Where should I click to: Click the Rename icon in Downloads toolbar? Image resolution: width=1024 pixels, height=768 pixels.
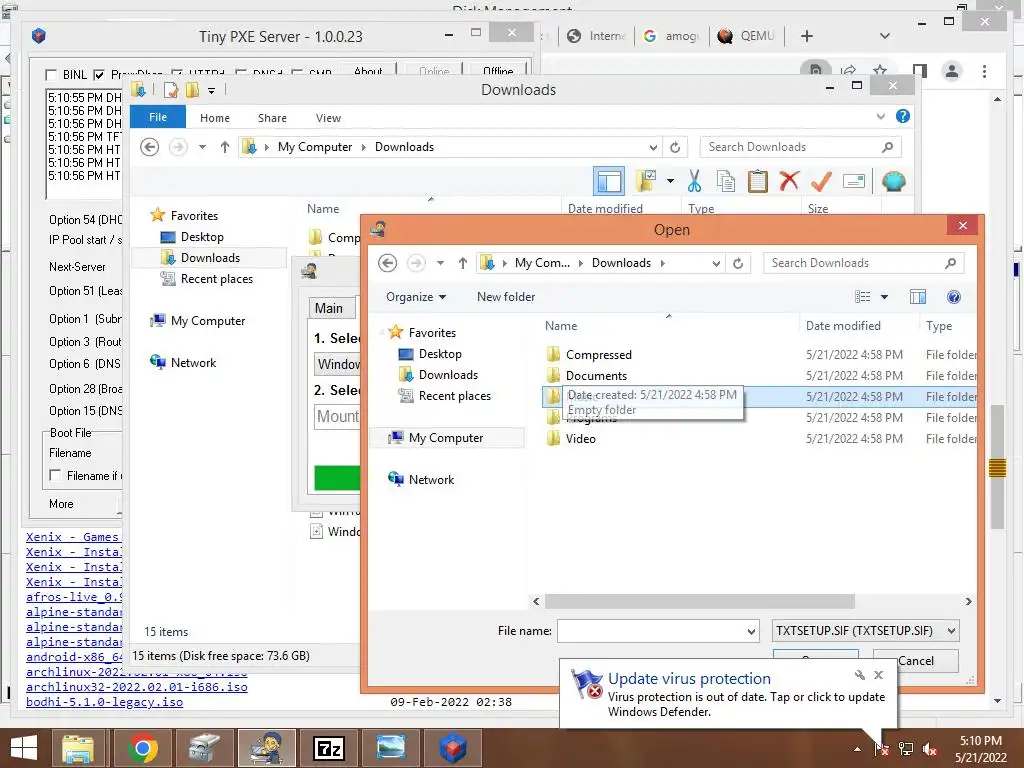[x=854, y=181]
